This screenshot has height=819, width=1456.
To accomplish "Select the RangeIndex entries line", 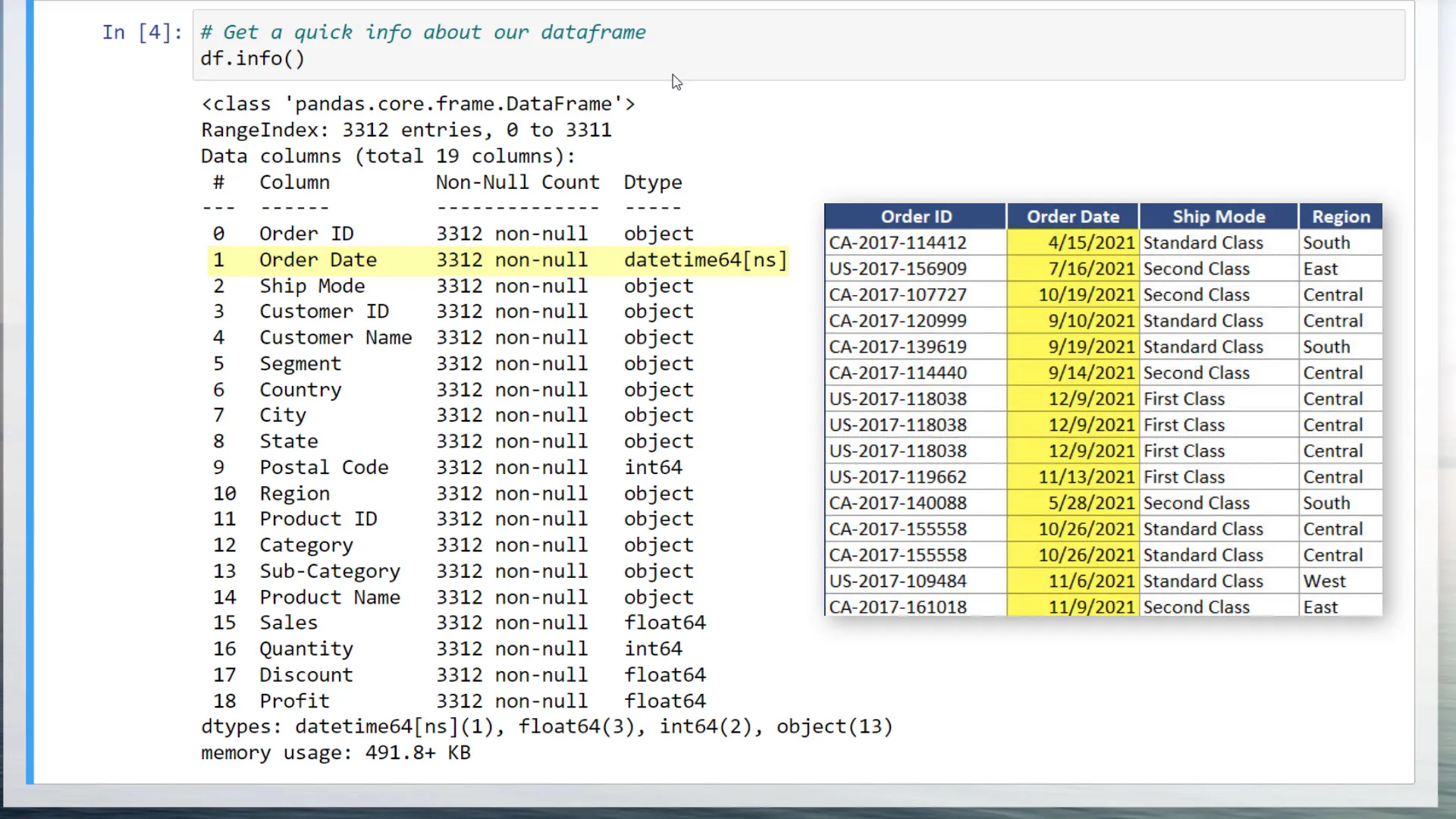I will (x=406, y=130).
